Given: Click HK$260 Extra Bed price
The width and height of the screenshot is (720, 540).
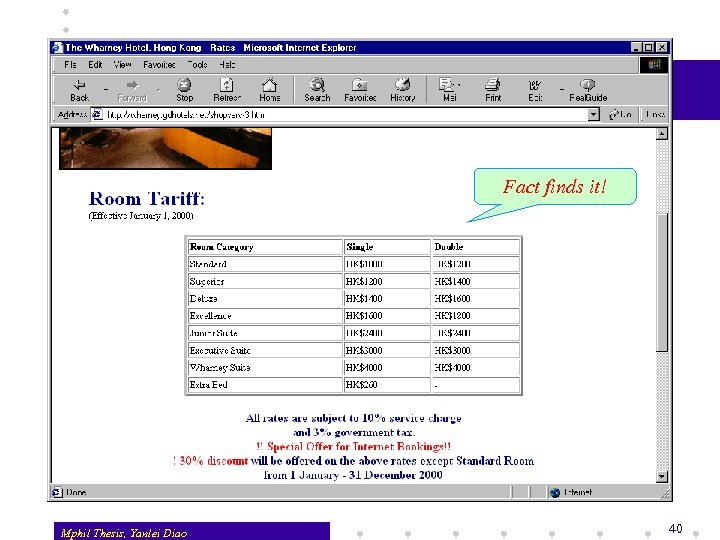Looking at the screenshot, I should (361, 385).
